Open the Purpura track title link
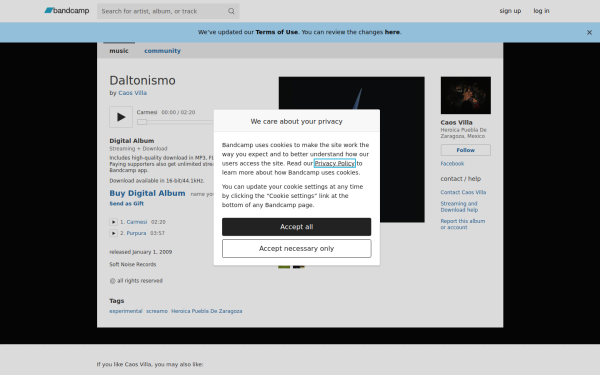The height and width of the screenshot is (375, 600). click(136, 233)
